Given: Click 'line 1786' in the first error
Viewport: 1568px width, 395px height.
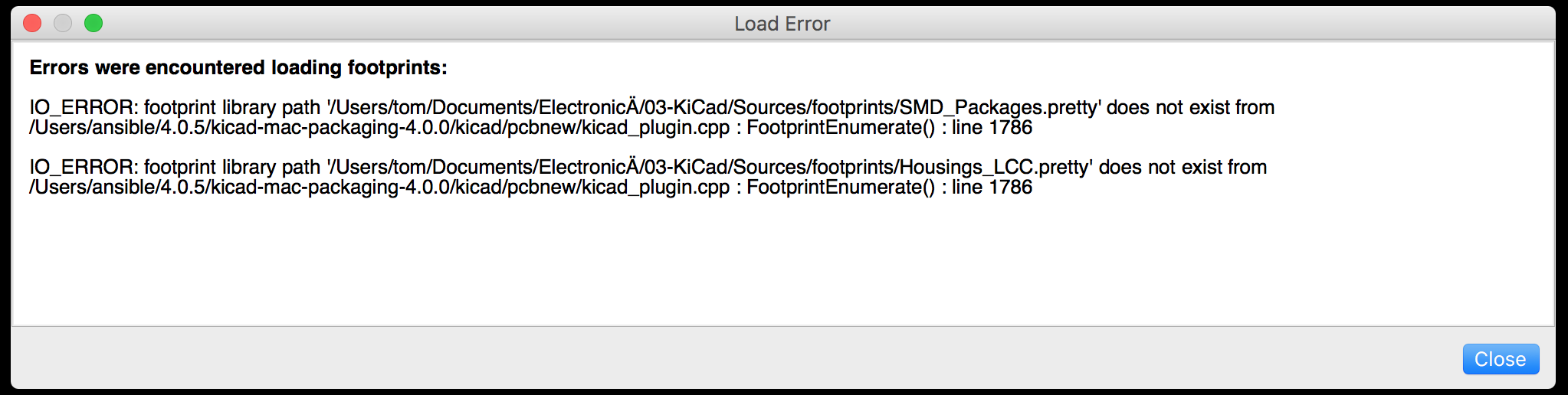Looking at the screenshot, I should pyautogui.click(x=992, y=127).
